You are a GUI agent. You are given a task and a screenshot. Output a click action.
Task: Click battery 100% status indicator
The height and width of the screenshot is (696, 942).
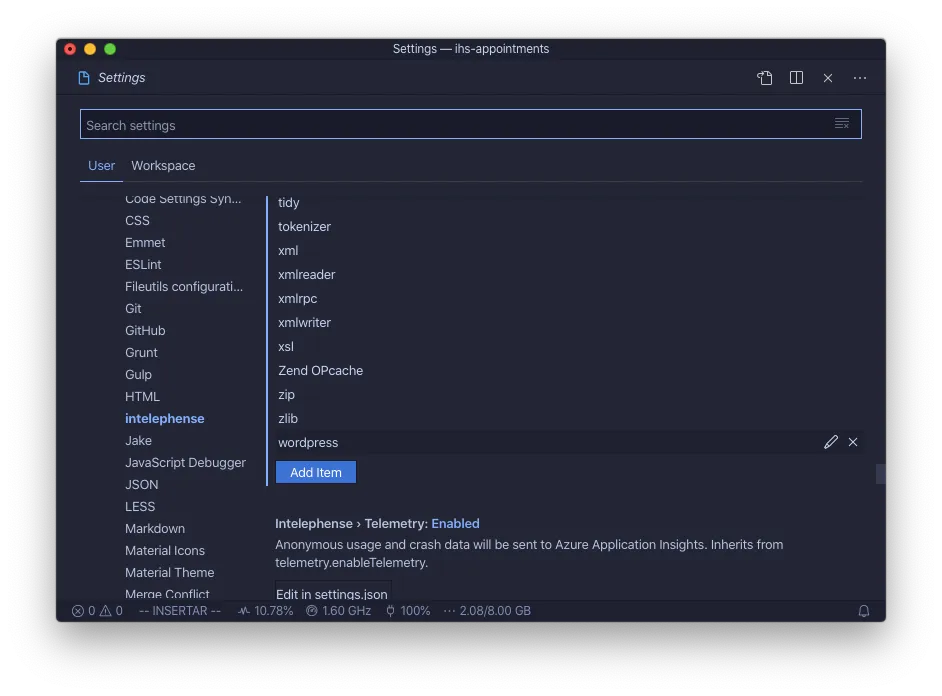tap(408, 611)
